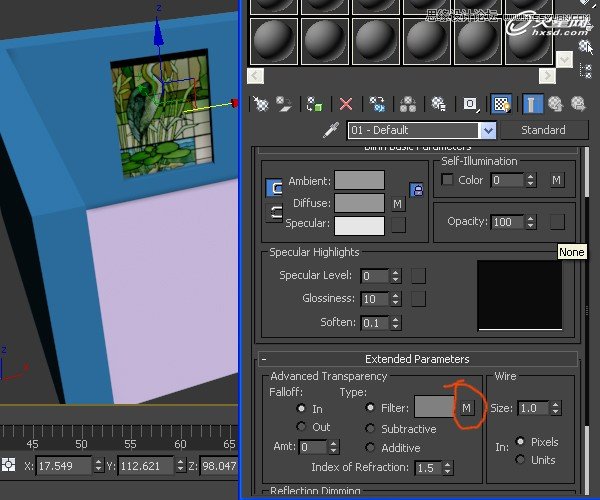Enable Self-Illumination Color checkbox
This screenshot has width=600, height=500.
[x=447, y=180]
